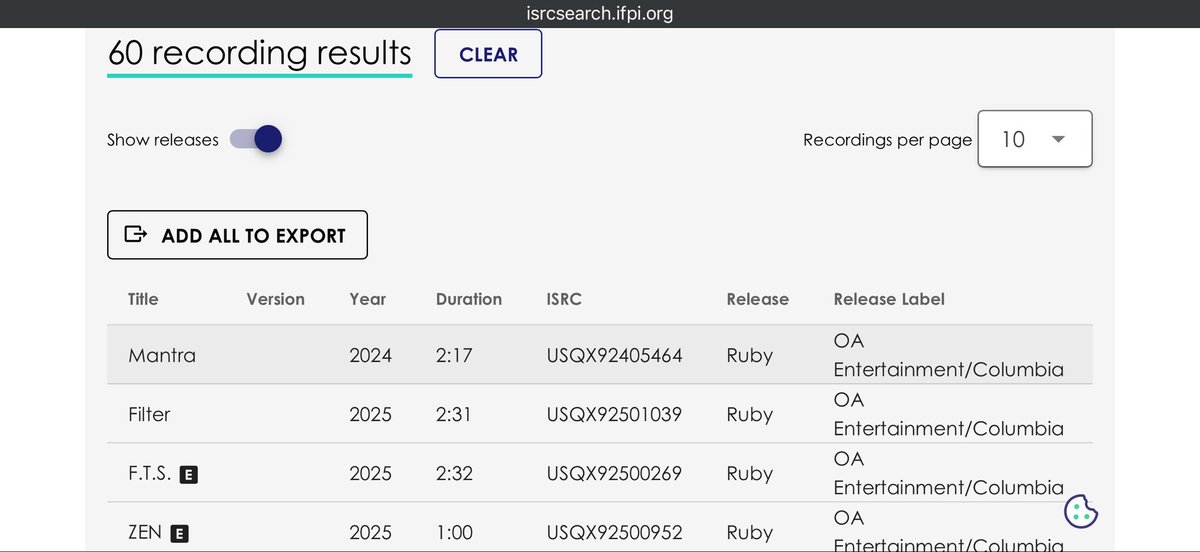Click the explicit badge next to ZEN
Image resolution: width=1200 pixels, height=552 pixels.
pyautogui.click(x=179, y=534)
